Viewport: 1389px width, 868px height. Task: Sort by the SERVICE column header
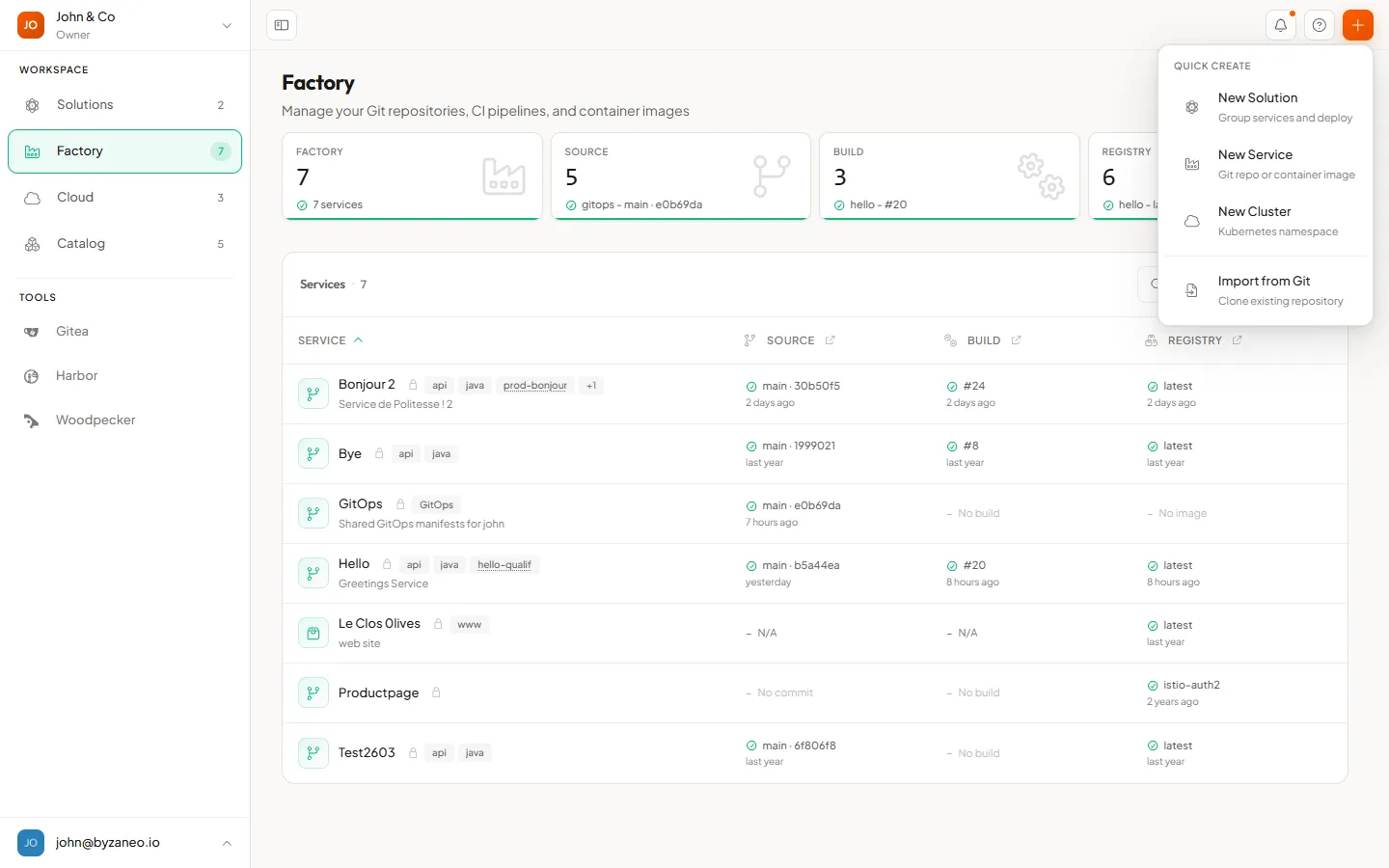click(331, 340)
